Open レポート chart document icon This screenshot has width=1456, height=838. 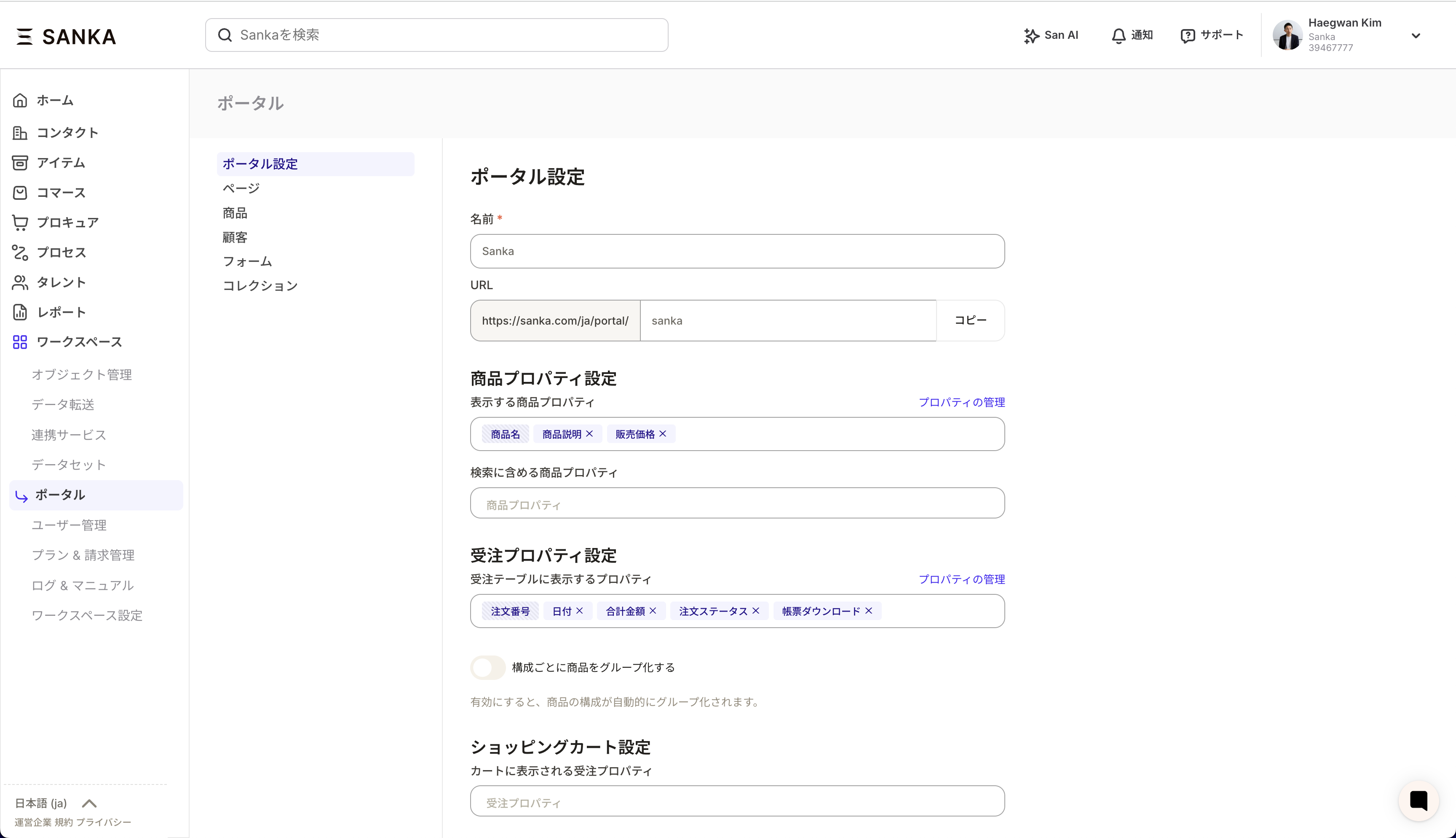click(x=20, y=312)
